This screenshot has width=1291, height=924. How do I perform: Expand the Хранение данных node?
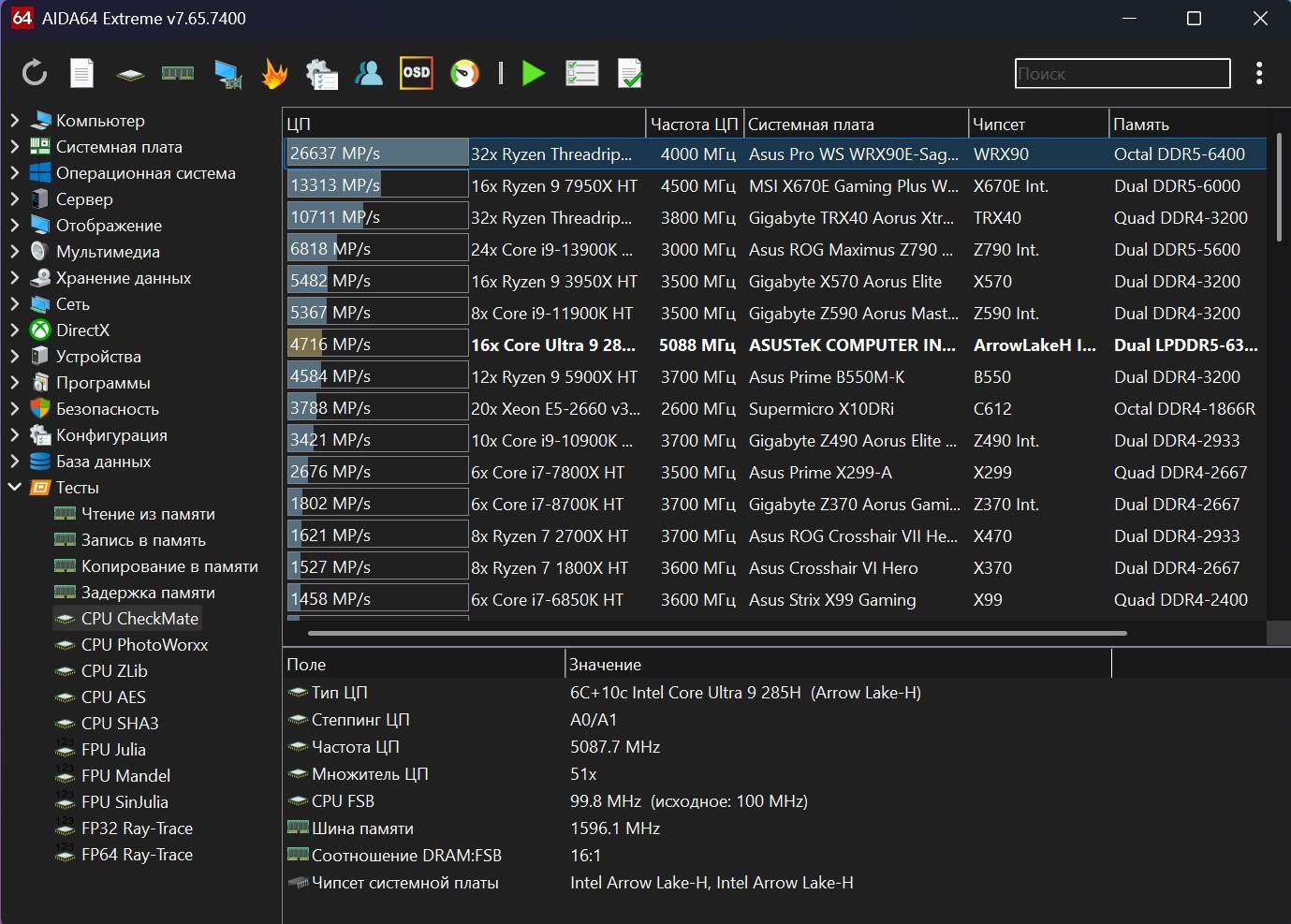(x=14, y=278)
